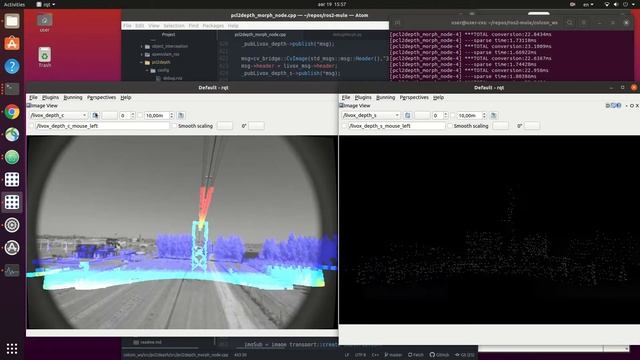The height and width of the screenshot is (360, 640).
Task: Open the Trash desktop icon
Action: 44,57
